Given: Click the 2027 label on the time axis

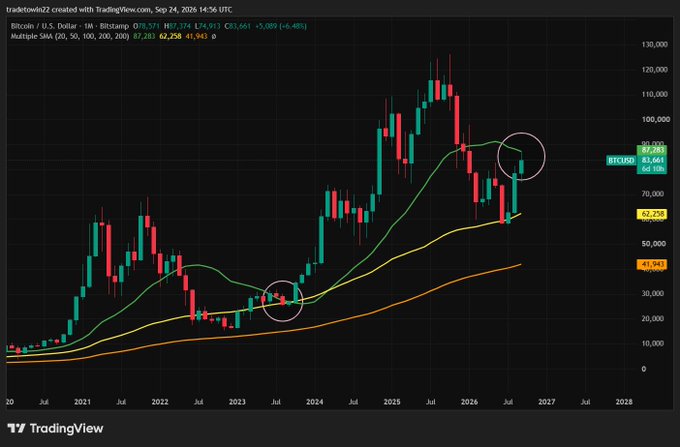Looking at the screenshot, I should click(x=546, y=402).
